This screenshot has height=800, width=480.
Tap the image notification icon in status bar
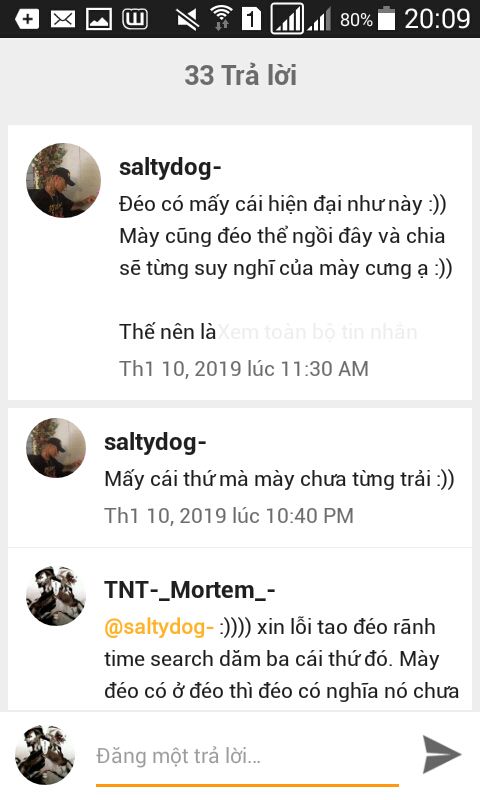coord(99,19)
